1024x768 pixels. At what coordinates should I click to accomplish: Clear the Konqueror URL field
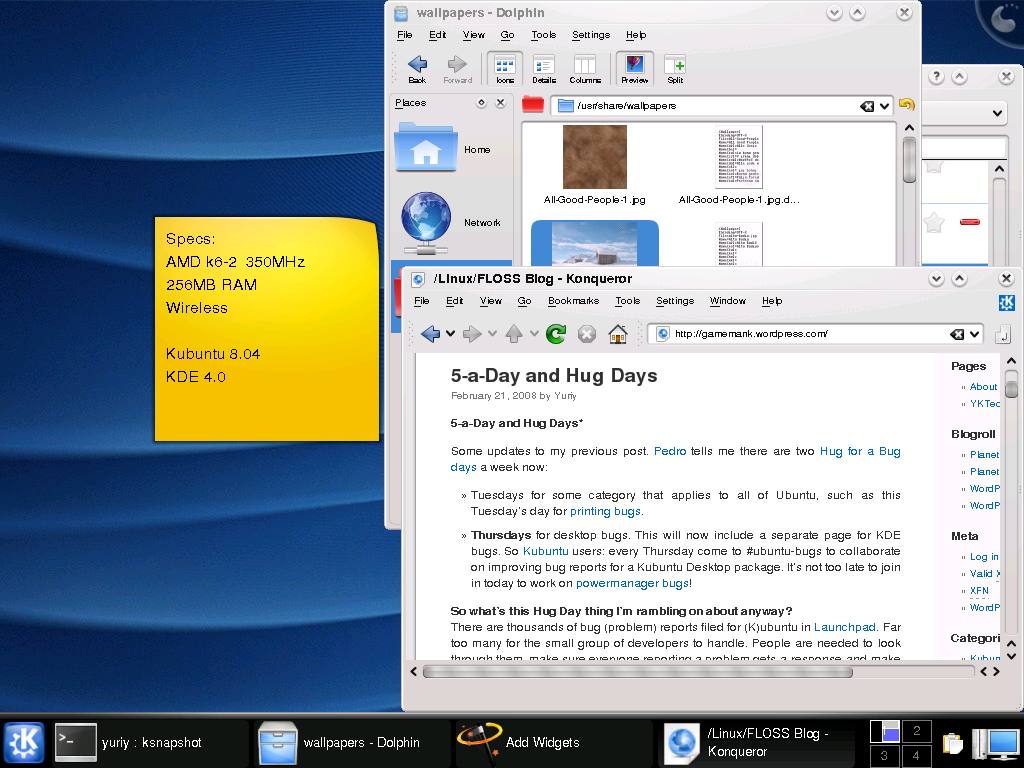[x=957, y=334]
